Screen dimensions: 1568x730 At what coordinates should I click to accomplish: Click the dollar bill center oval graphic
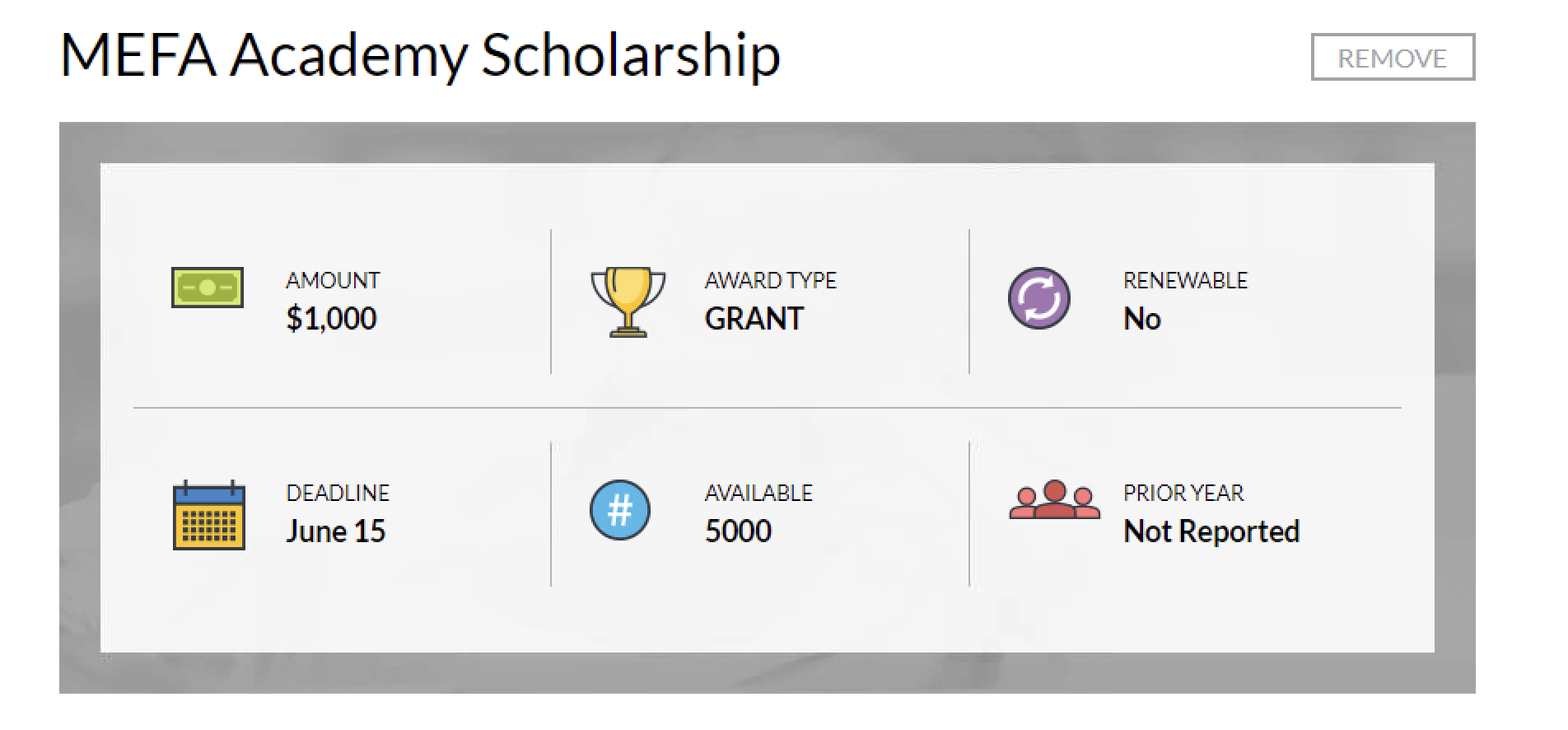[x=208, y=286]
